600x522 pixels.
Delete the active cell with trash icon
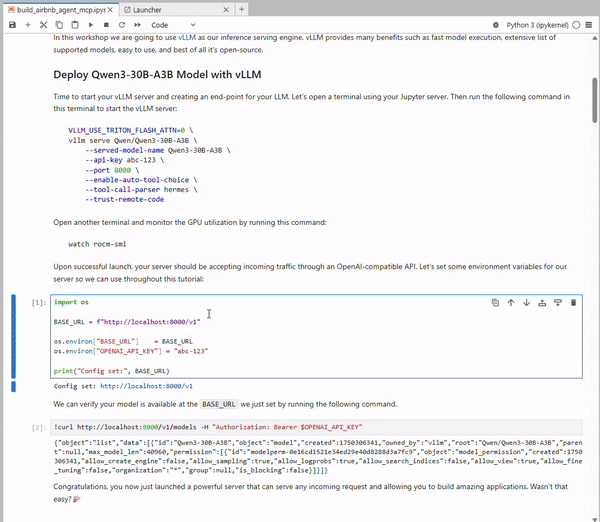[573, 302]
